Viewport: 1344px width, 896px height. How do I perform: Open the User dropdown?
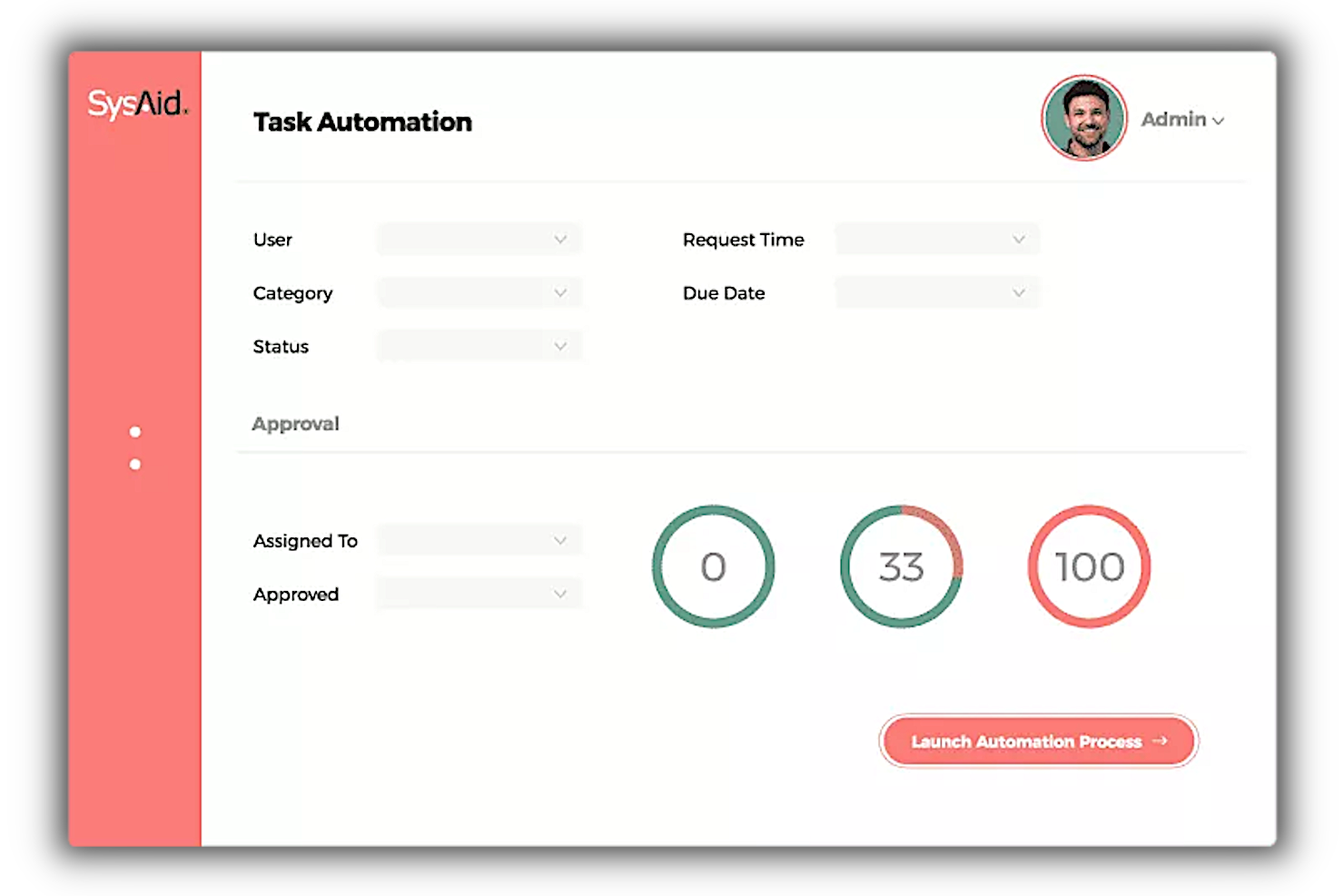479,239
